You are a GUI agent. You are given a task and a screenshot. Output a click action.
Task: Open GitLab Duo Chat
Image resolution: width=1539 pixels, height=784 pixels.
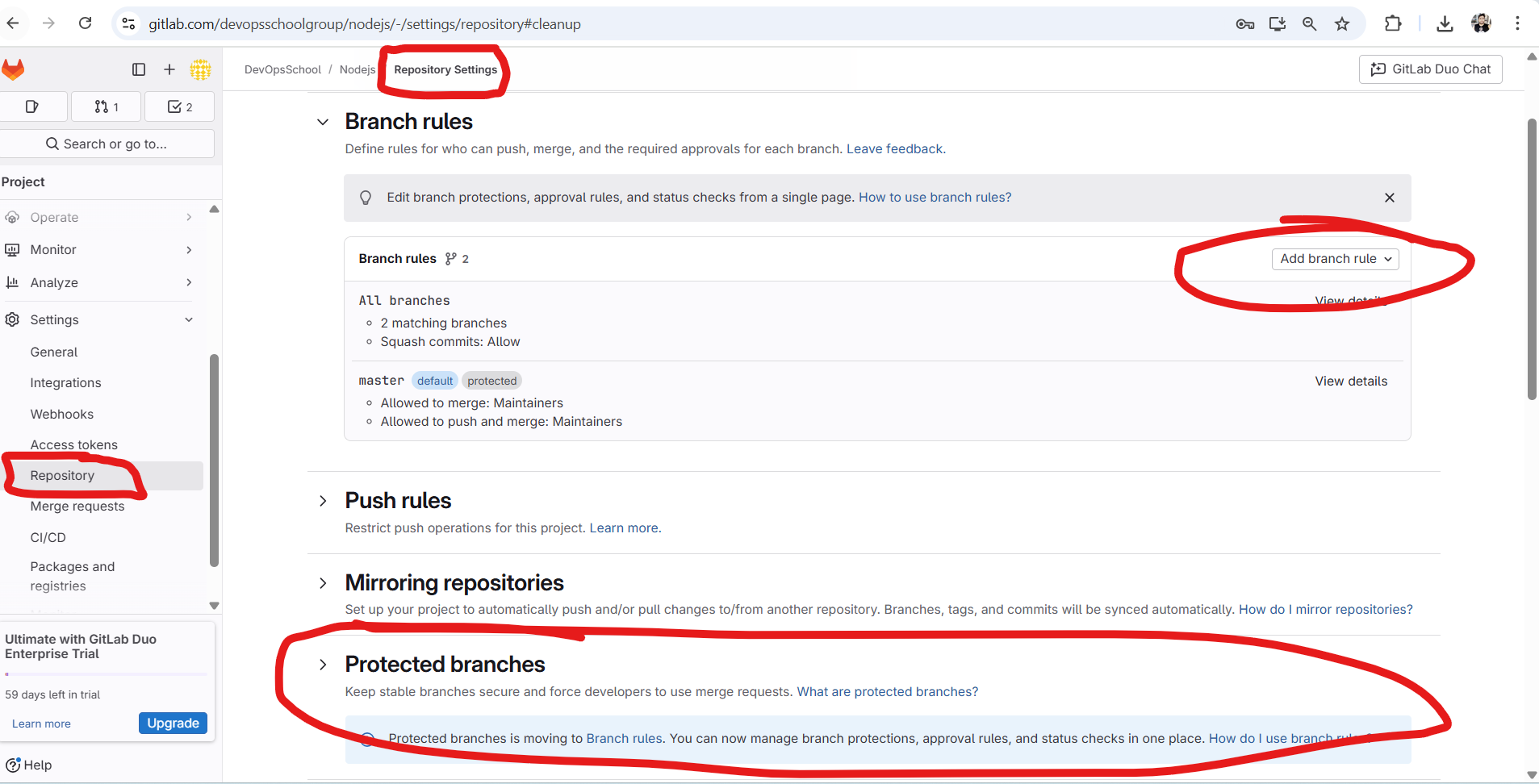(1431, 69)
